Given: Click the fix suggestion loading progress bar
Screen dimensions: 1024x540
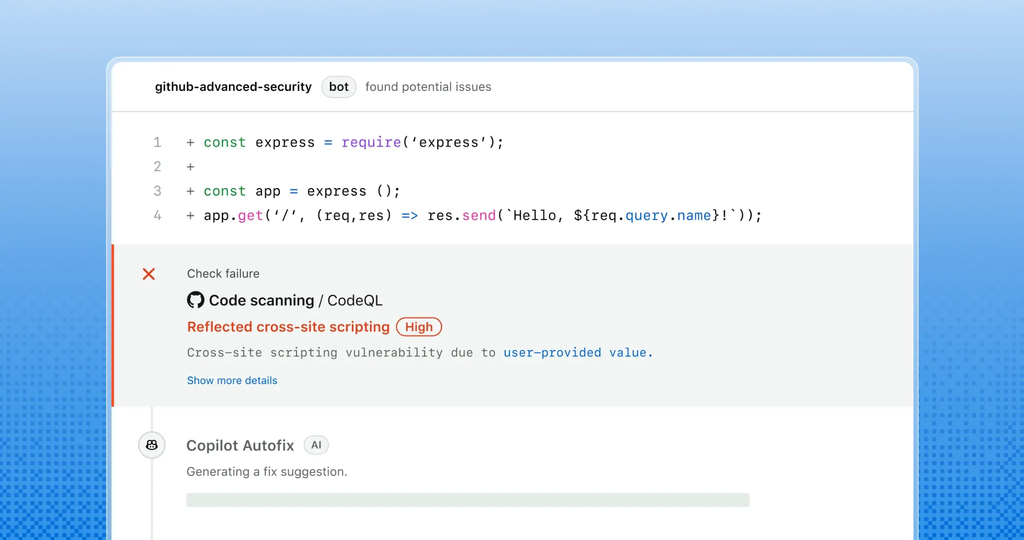Looking at the screenshot, I should click(468, 500).
